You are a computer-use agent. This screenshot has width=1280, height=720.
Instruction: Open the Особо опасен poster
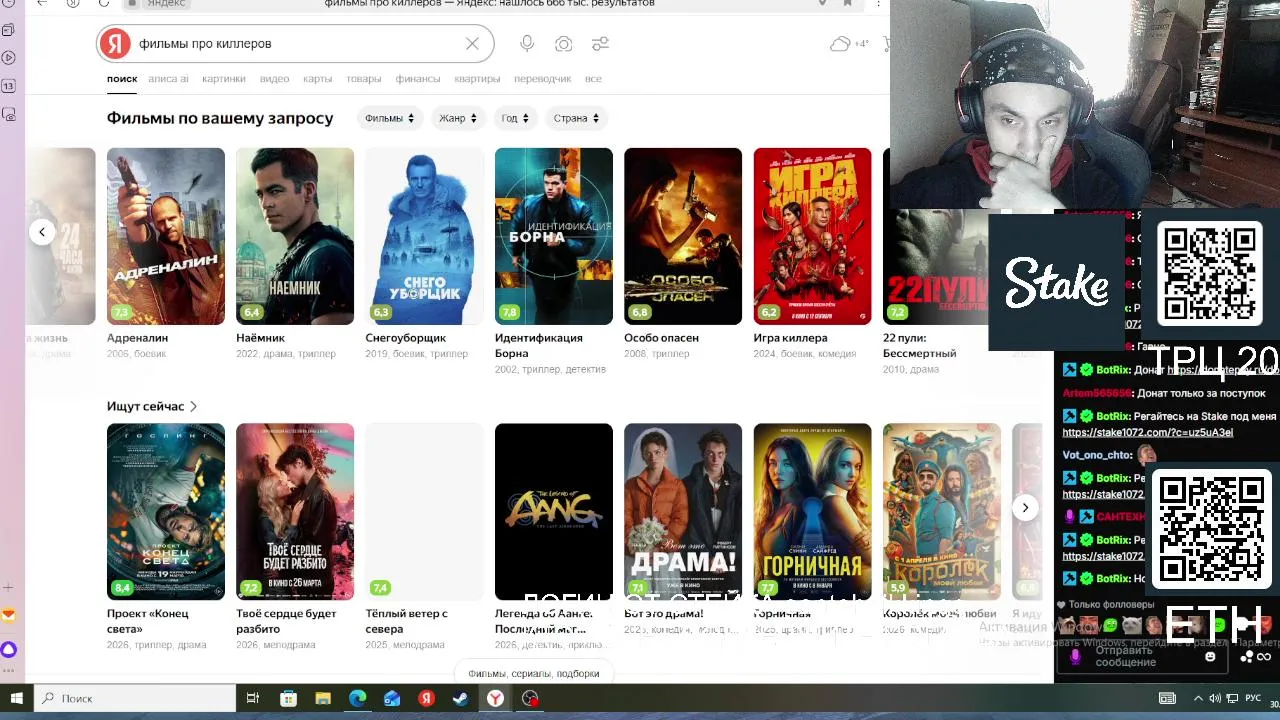click(683, 236)
